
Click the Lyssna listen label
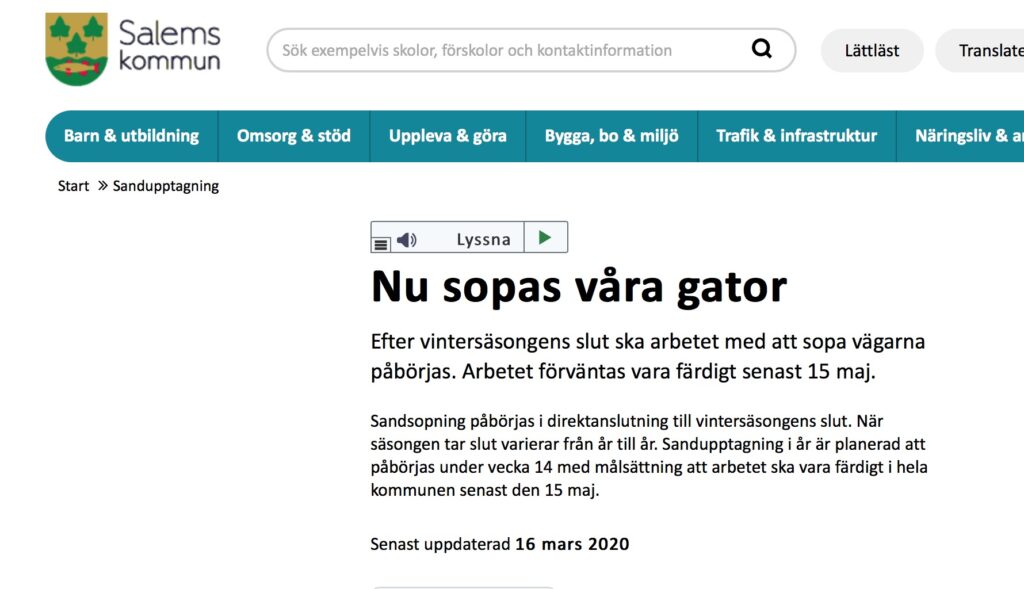483,240
